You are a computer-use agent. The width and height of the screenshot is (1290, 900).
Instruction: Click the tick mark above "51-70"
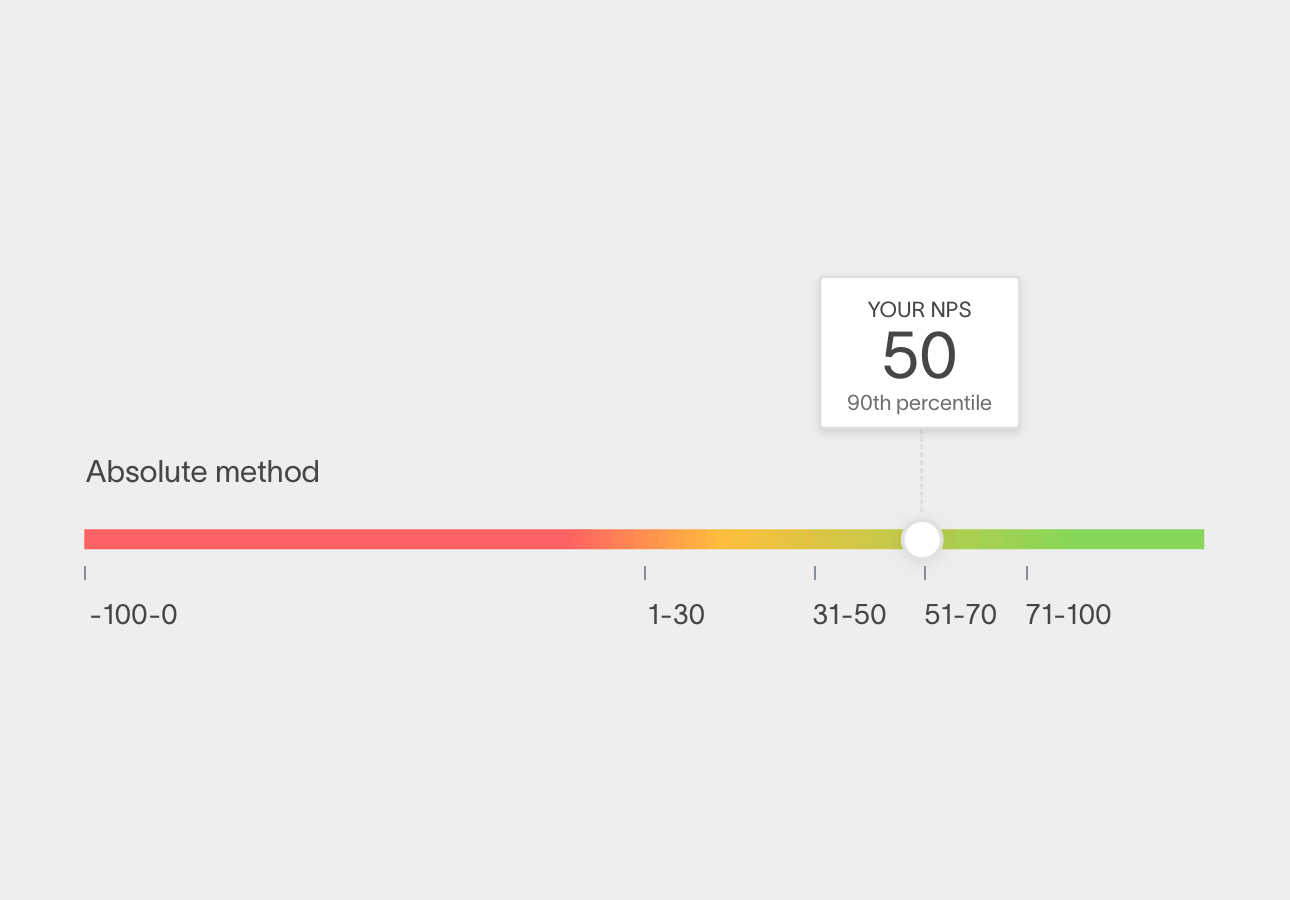coord(925,573)
